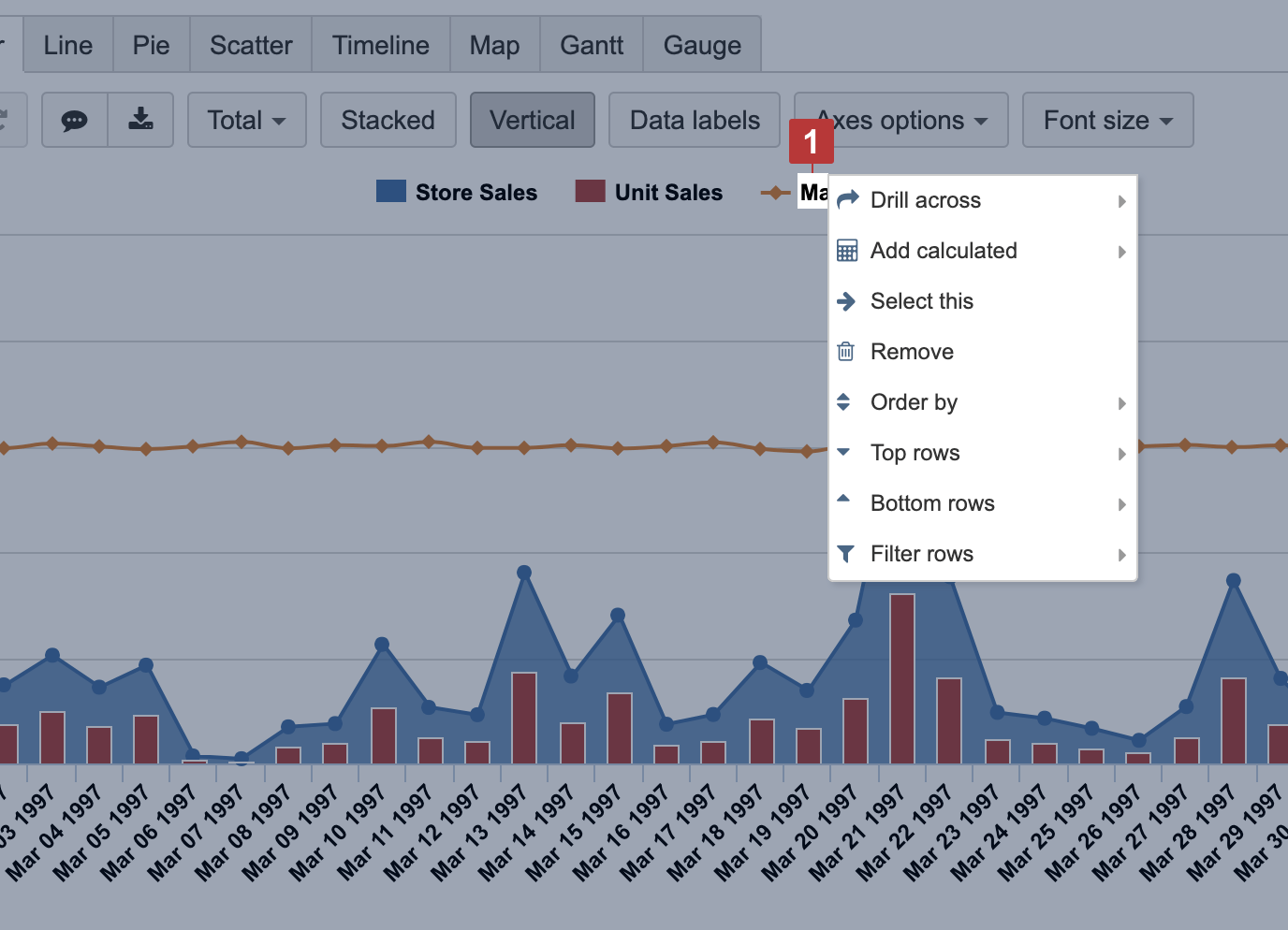The width and height of the screenshot is (1288, 930).
Task: Click the Filter rows funnel icon
Action: click(x=846, y=554)
